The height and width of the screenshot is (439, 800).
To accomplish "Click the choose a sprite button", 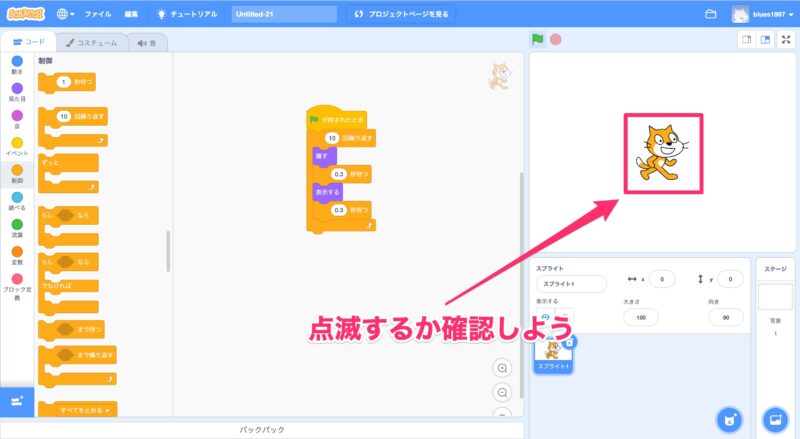I will 731,419.
